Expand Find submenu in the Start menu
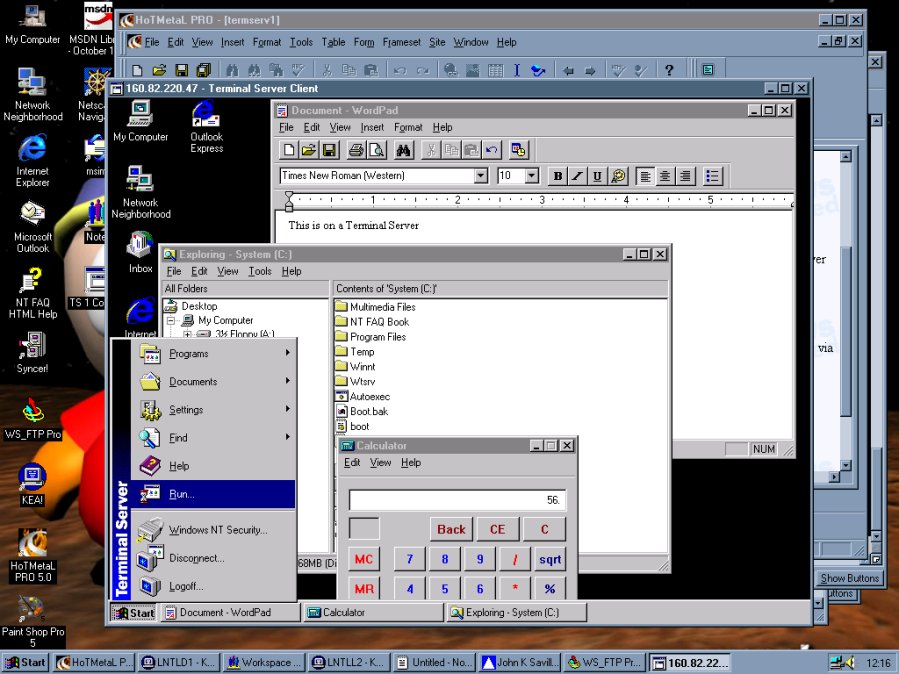Image resolution: width=899 pixels, height=674 pixels. click(x=213, y=438)
